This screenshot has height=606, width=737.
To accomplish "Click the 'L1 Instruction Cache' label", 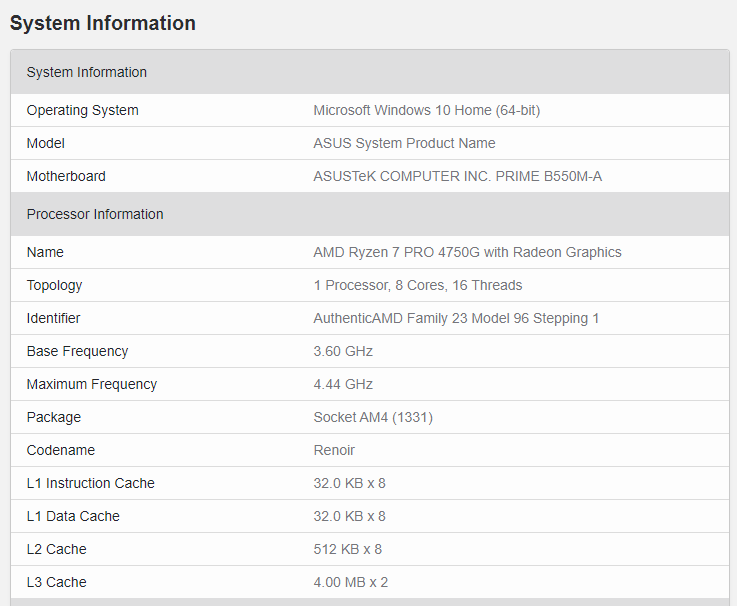I will [91, 483].
